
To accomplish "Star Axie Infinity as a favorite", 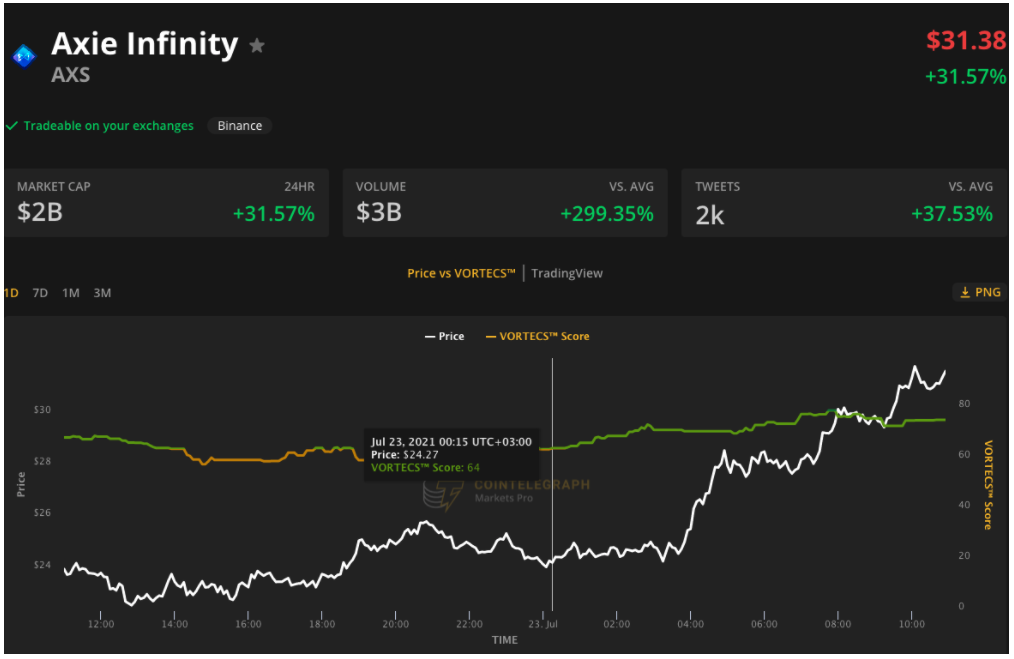I will point(257,45).
